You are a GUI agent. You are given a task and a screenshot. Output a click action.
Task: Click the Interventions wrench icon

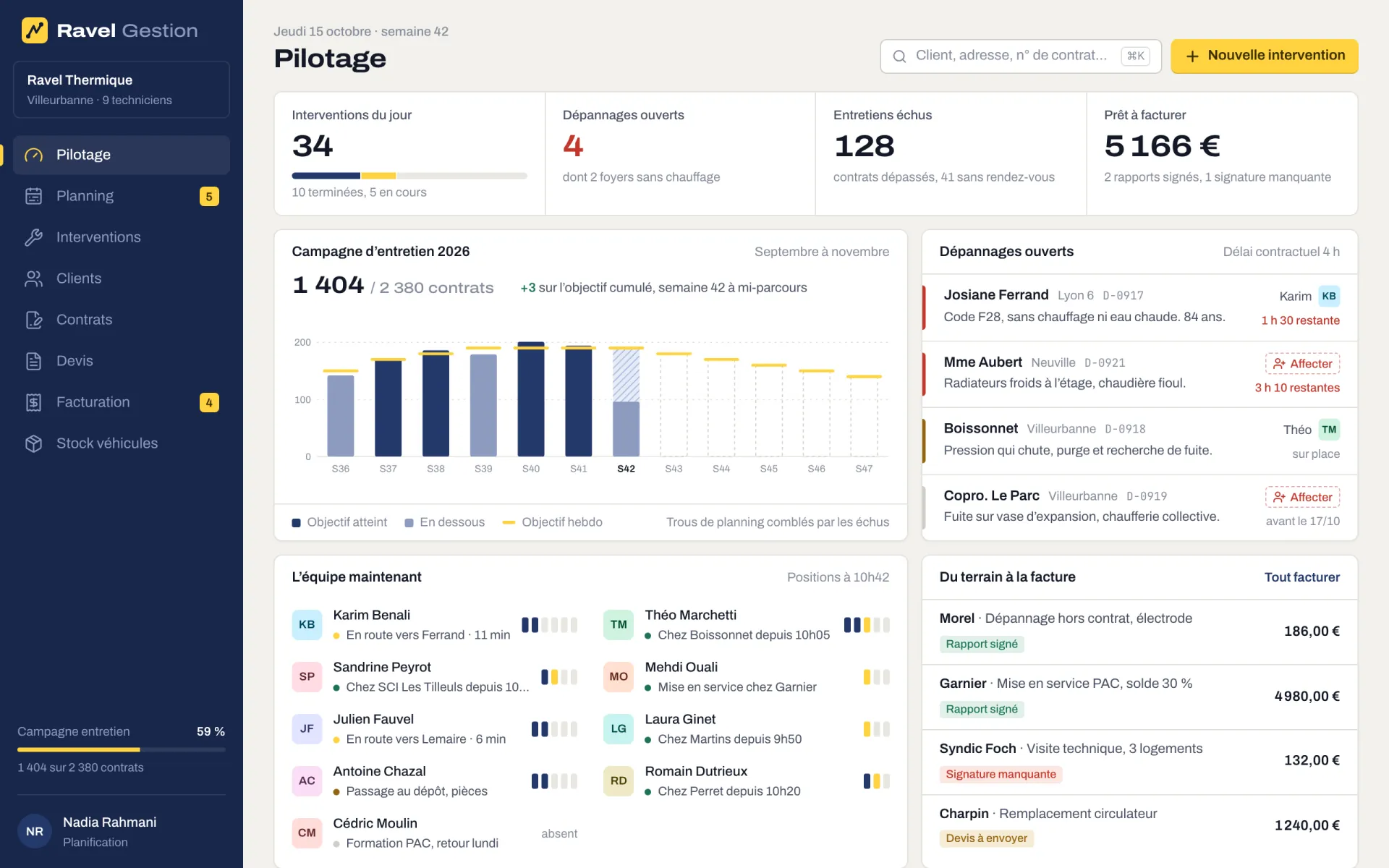(33, 237)
